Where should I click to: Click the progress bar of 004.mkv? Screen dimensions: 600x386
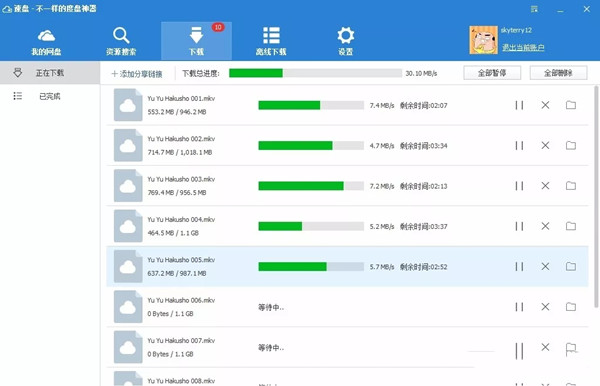tap(311, 226)
